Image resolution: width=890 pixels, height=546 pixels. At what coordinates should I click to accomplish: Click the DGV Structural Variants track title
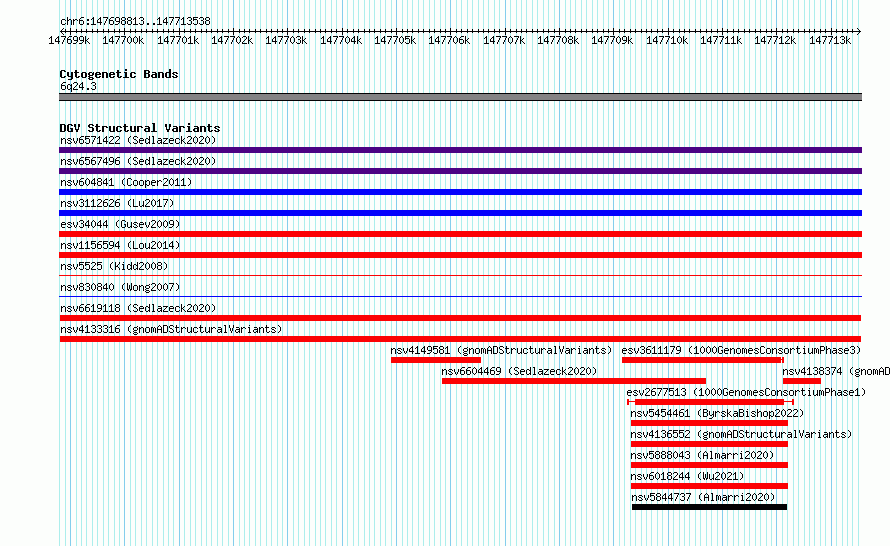click(140, 128)
